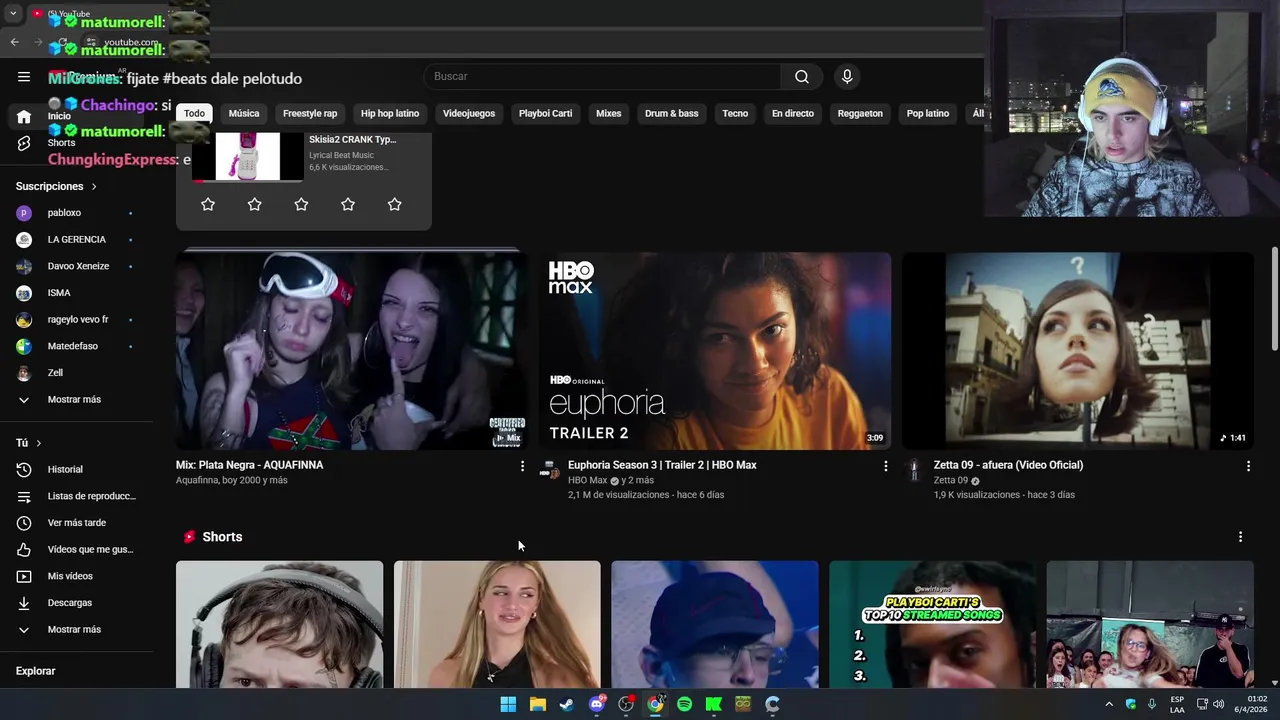The image size is (1280, 720).
Task: Open Descargas in sidebar
Action: [75, 603]
